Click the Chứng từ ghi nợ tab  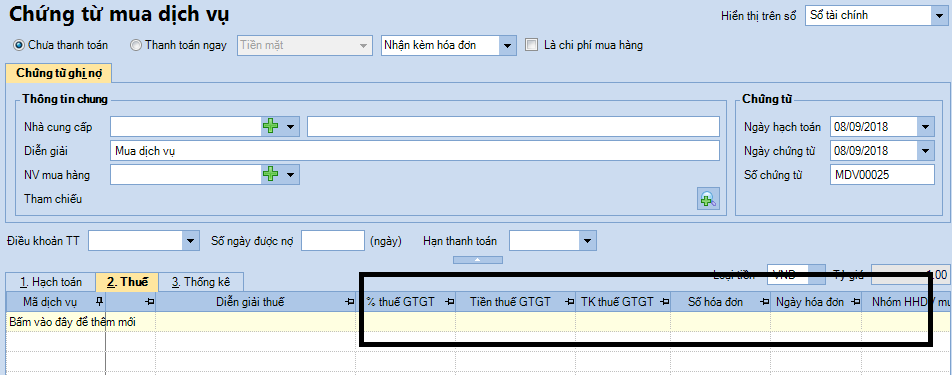tap(59, 73)
